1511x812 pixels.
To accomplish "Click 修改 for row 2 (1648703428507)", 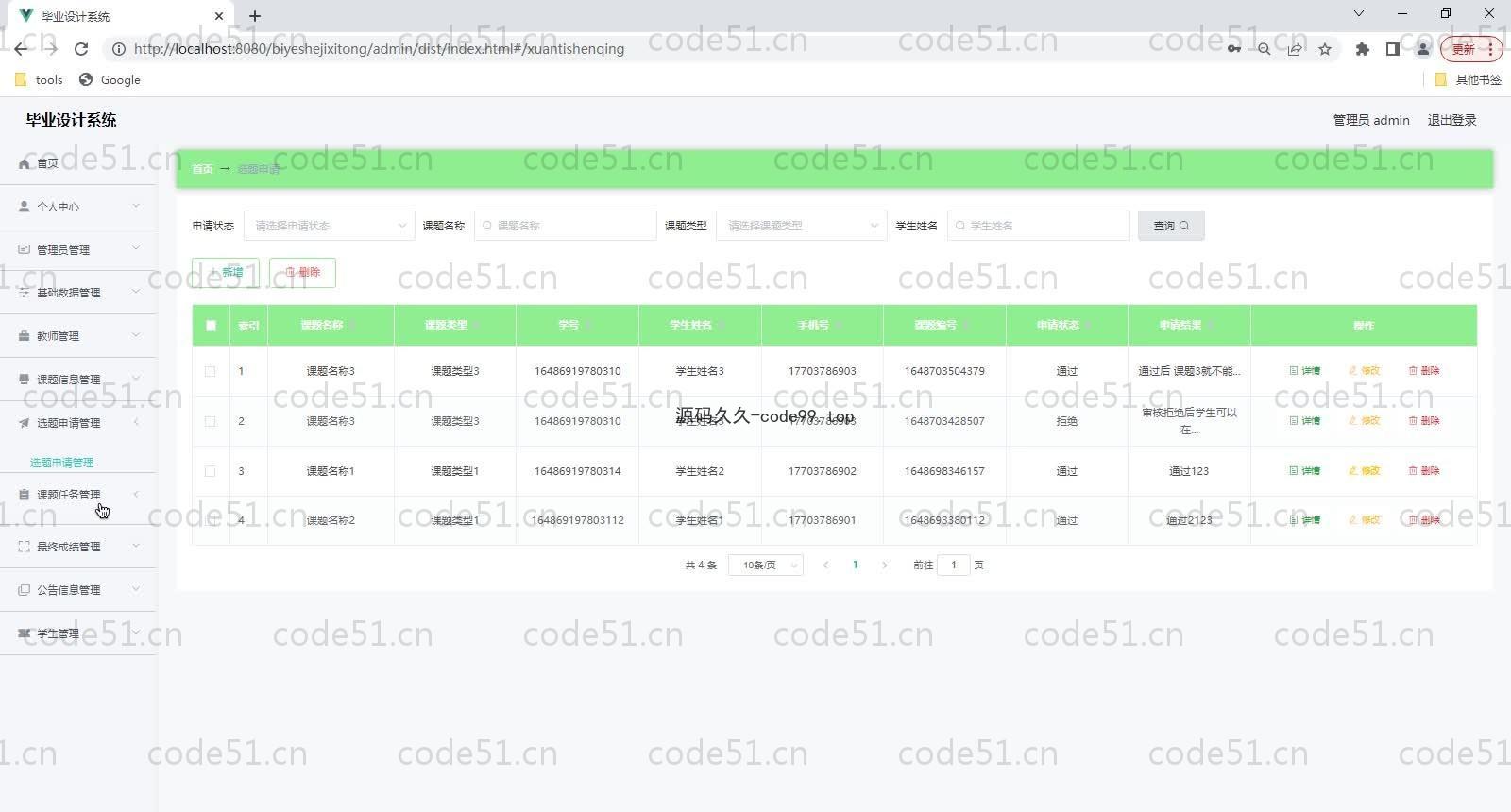I will pos(1365,421).
